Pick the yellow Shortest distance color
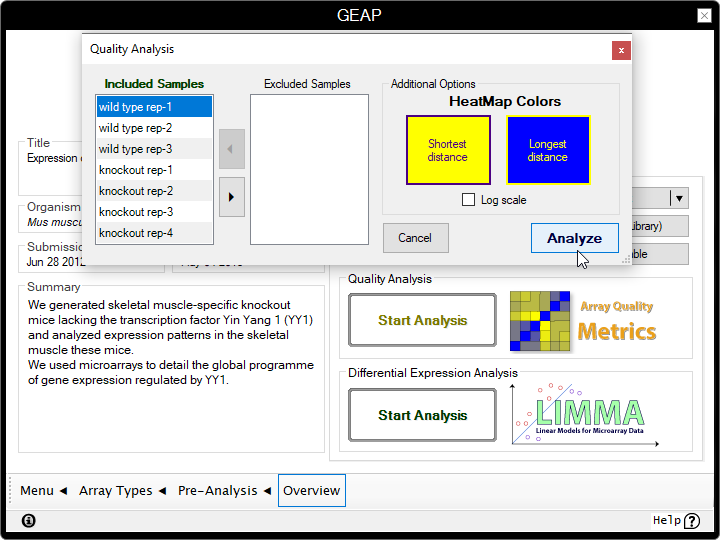Screen dimensions: 720x540 pyautogui.click(x=448, y=150)
